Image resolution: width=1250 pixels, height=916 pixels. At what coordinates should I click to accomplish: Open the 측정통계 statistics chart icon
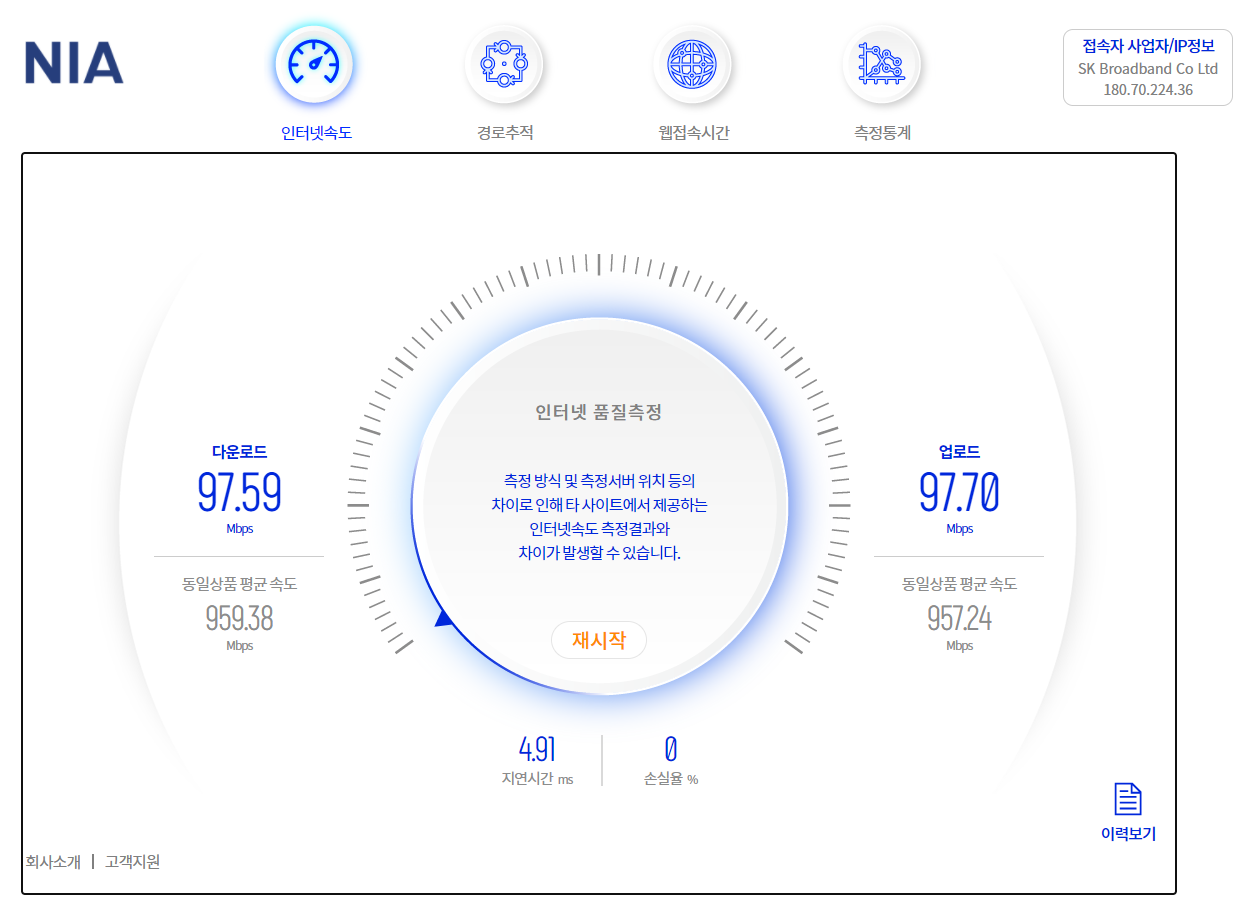click(x=882, y=64)
